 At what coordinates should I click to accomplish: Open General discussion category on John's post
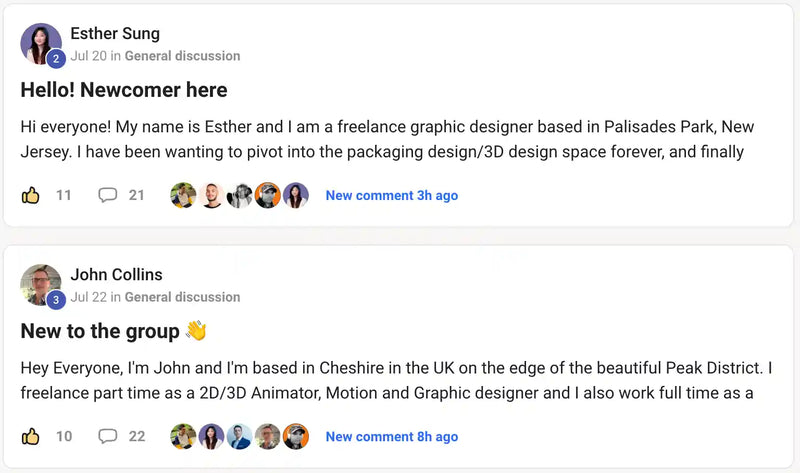[x=182, y=297]
